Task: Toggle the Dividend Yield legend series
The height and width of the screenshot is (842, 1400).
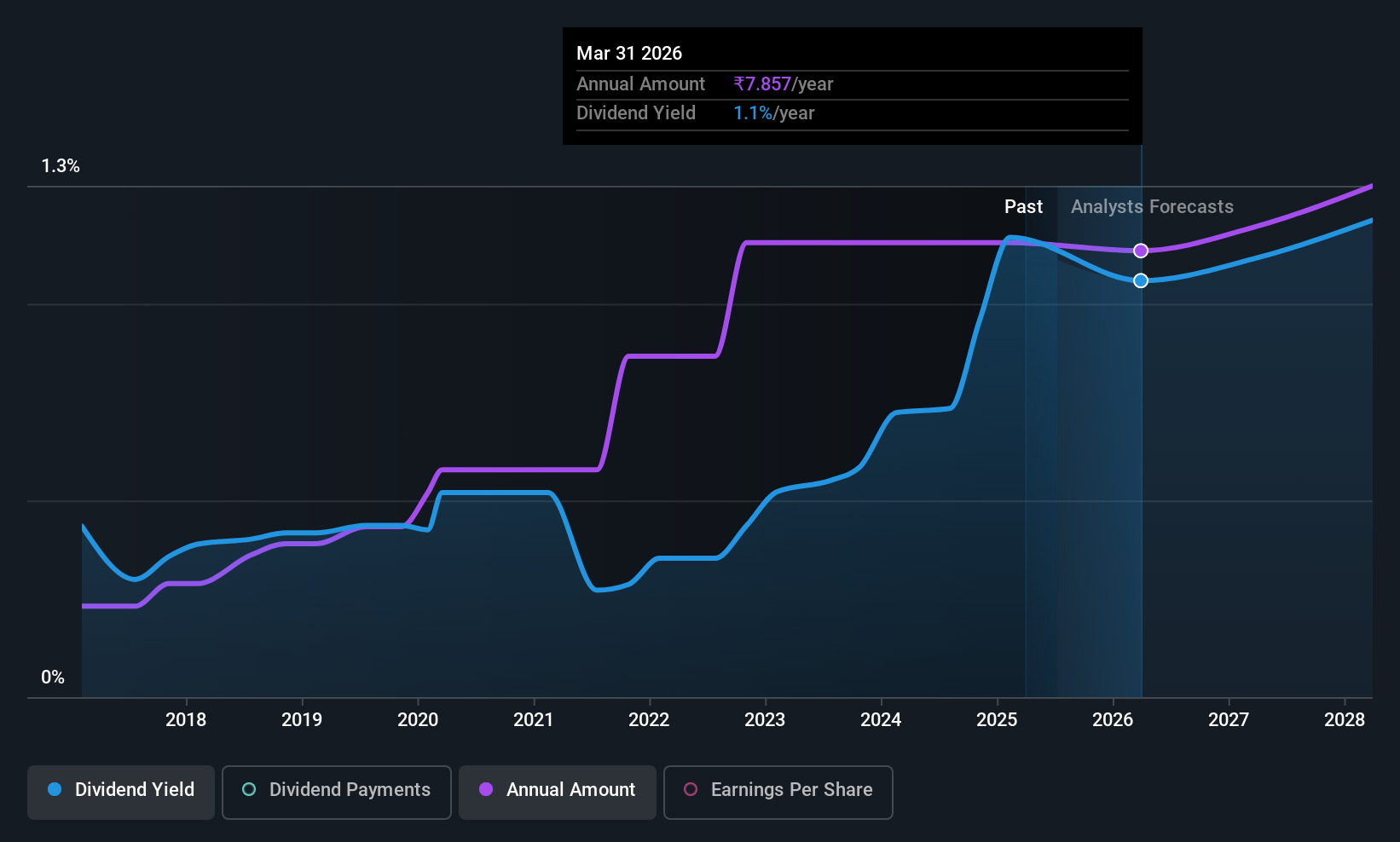Action: [121, 793]
